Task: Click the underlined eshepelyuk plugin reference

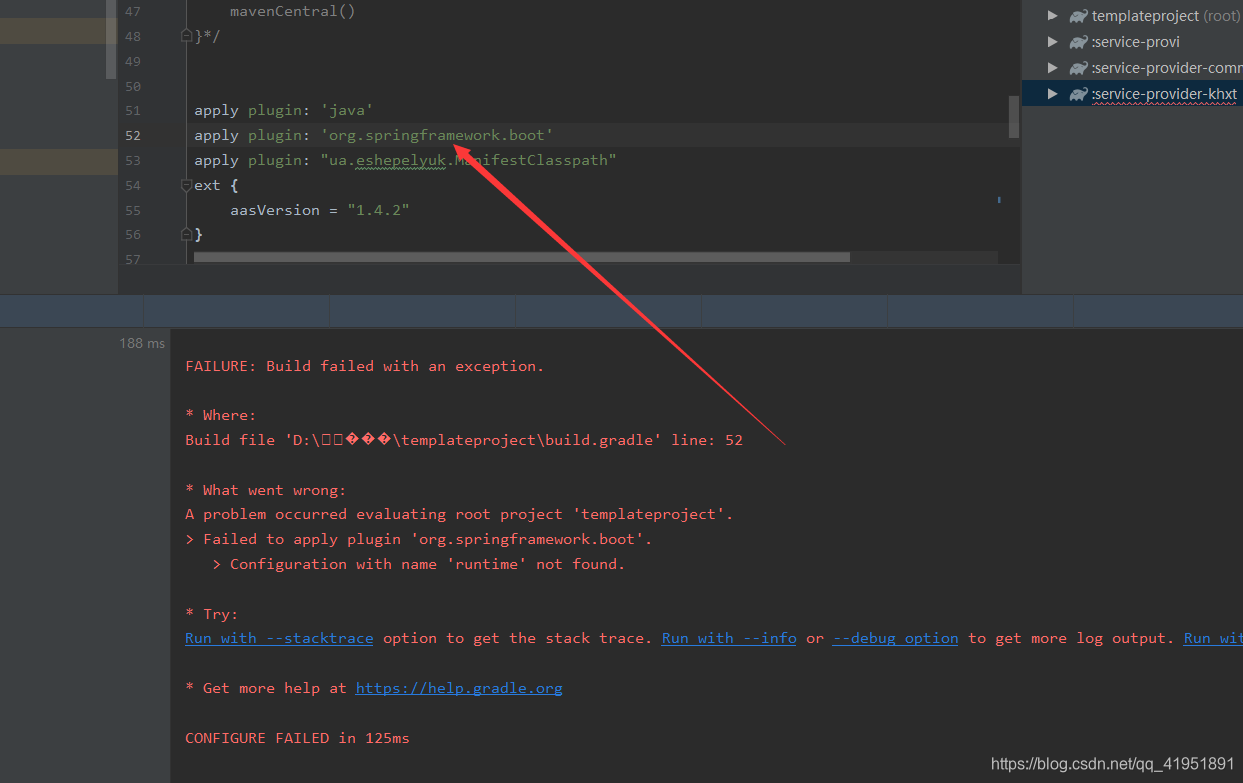Action: tap(400, 160)
